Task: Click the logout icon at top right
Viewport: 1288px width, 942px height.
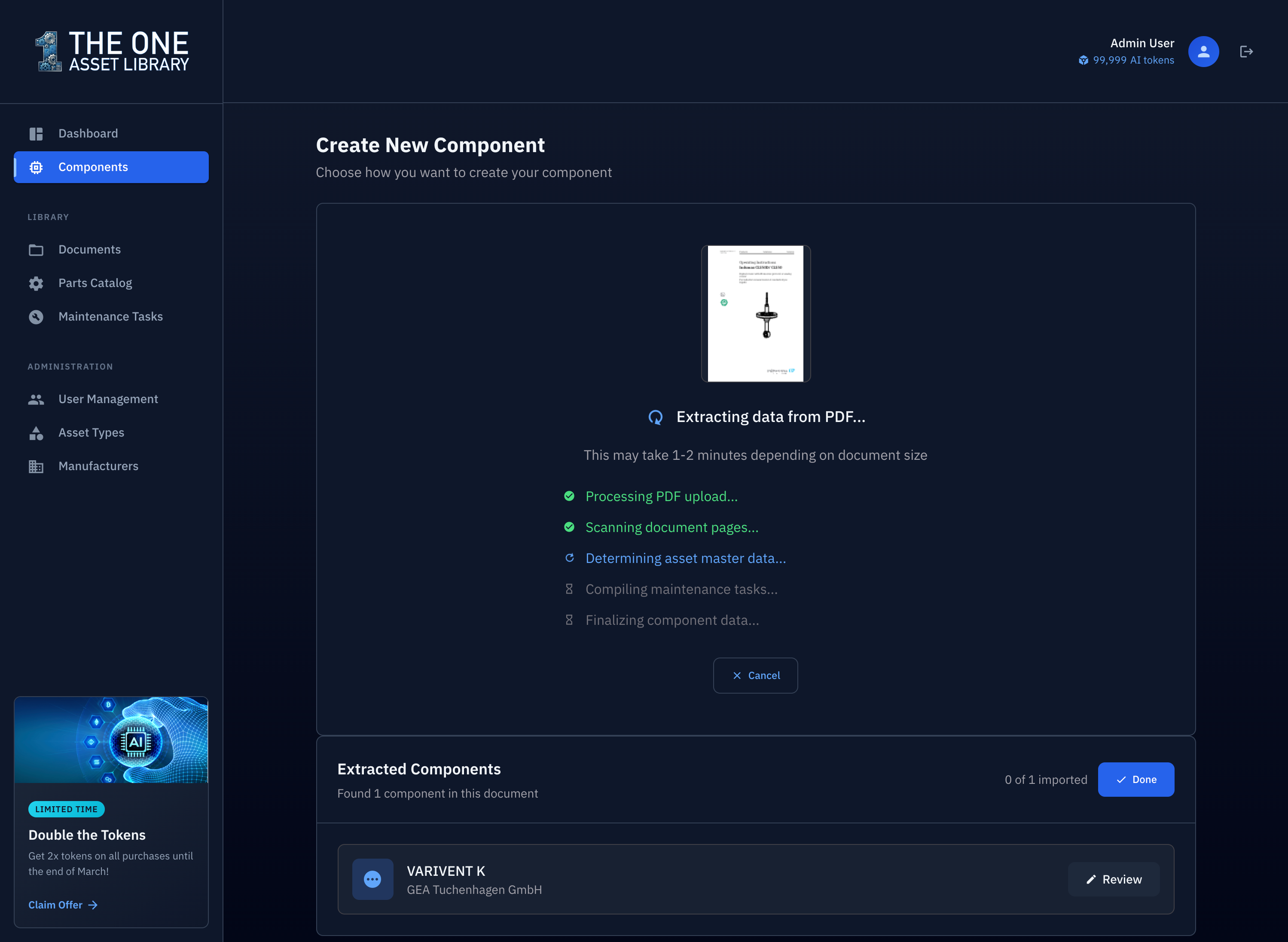Action: tap(1246, 51)
